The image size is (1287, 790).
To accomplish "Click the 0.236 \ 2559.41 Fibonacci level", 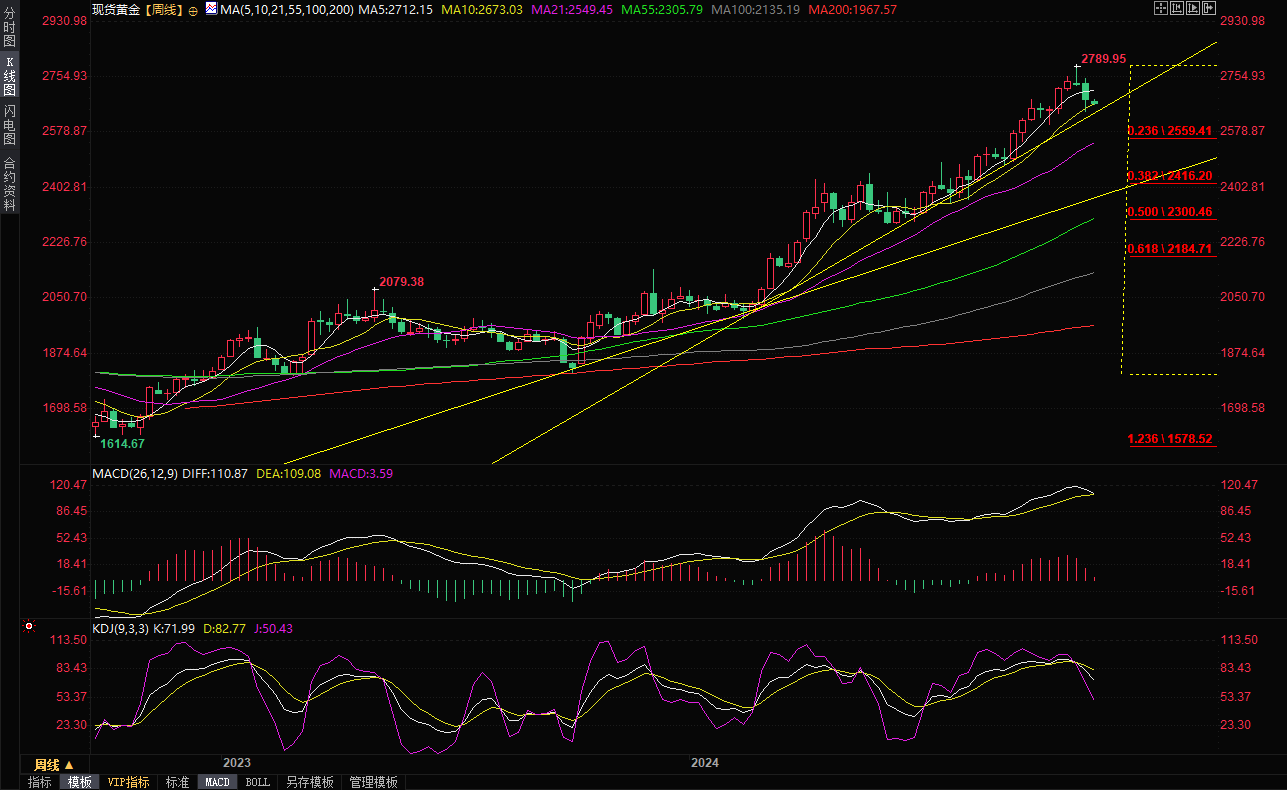I will pos(1169,131).
